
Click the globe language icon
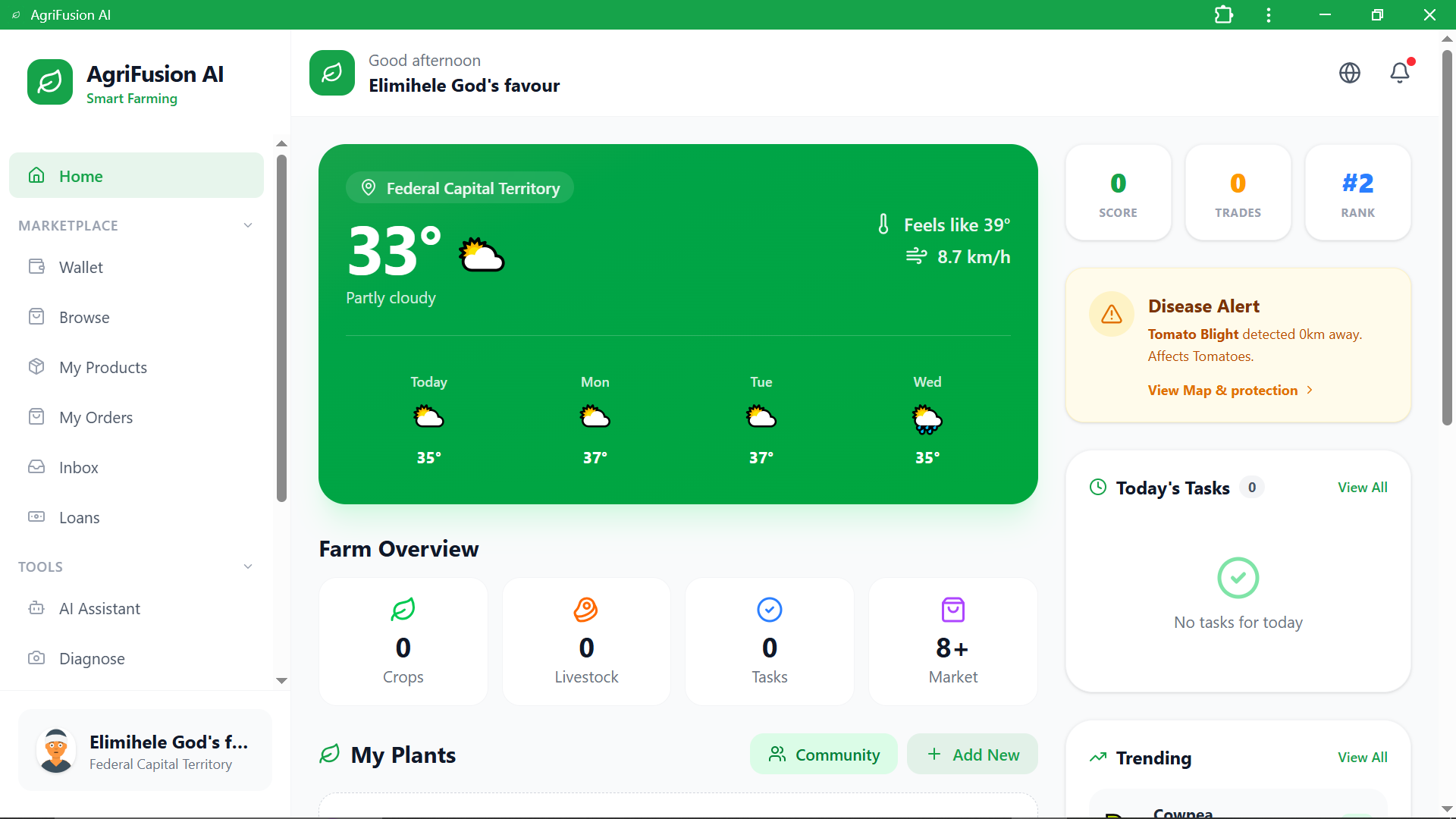coord(1350,73)
